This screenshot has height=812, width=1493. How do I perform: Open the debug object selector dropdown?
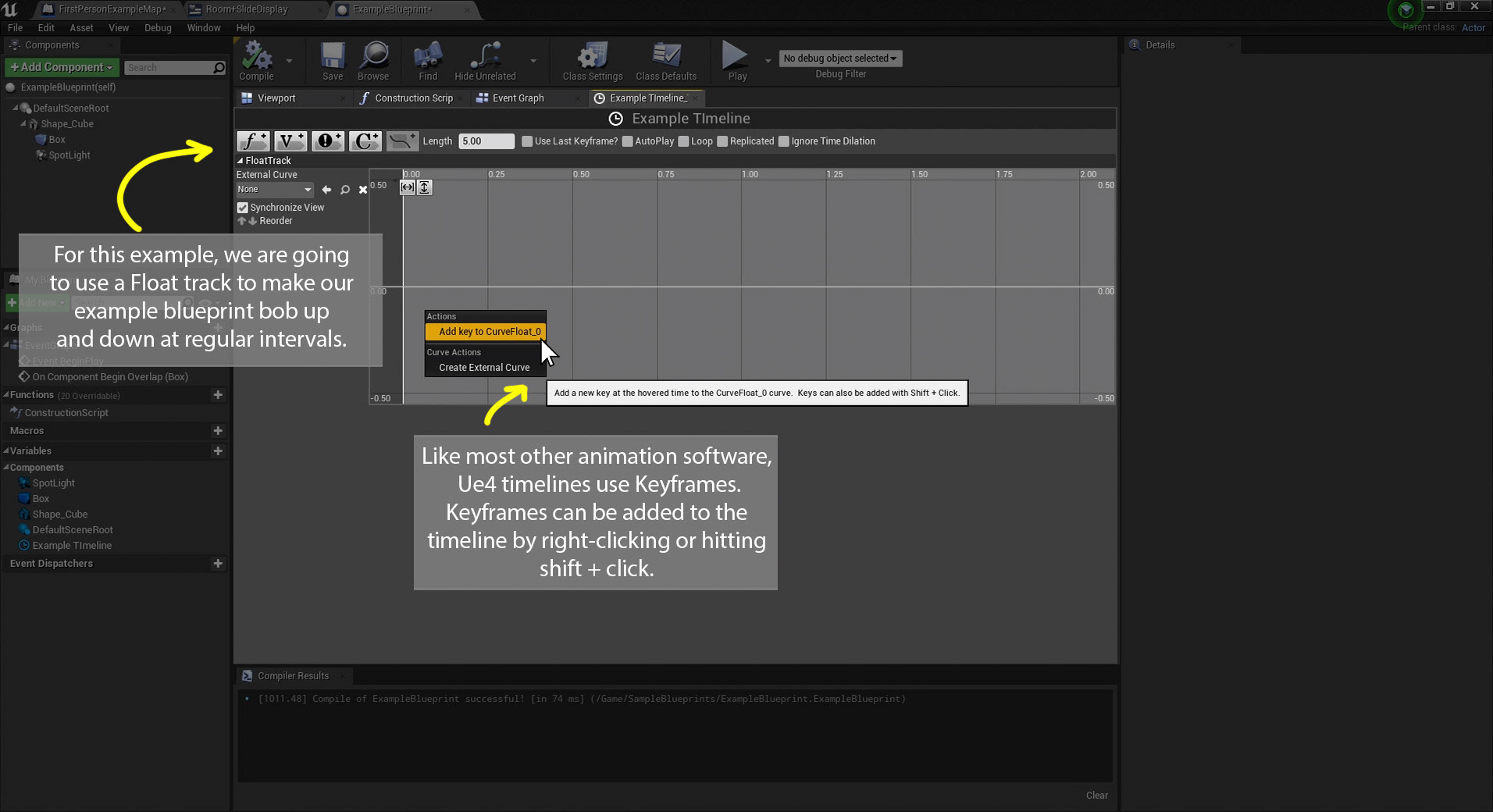pyautogui.click(x=840, y=59)
